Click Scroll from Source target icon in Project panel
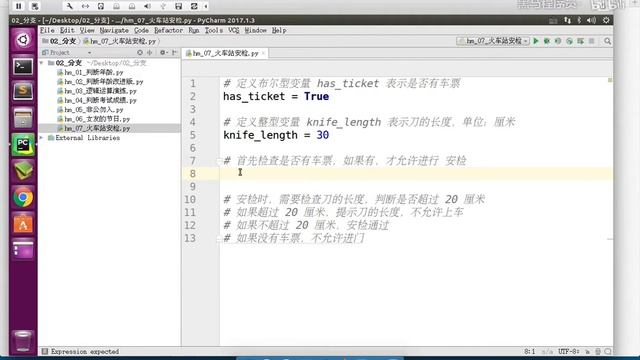The height and width of the screenshot is (360, 640). click(140, 53)
